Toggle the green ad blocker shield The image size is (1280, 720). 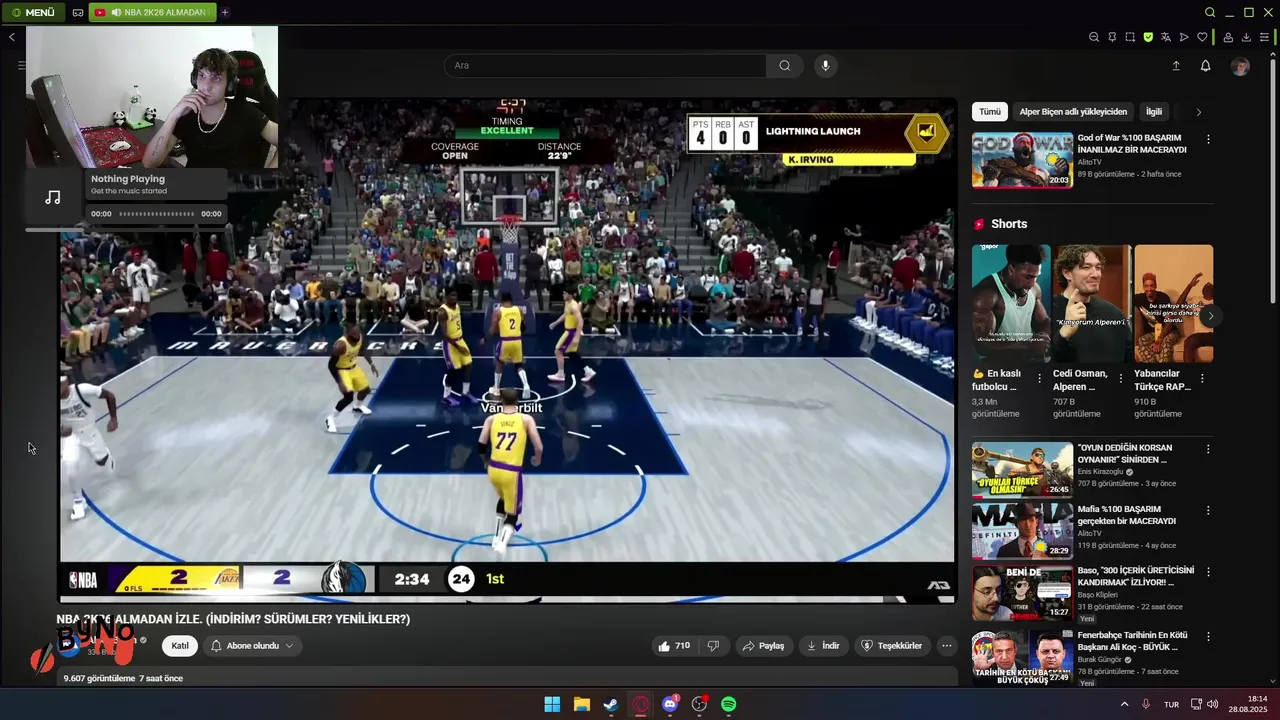[1148, 37]
